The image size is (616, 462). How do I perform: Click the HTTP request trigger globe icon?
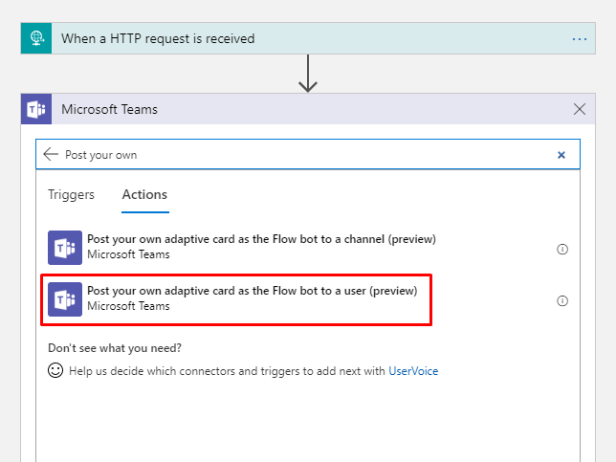tap(37, 39)
